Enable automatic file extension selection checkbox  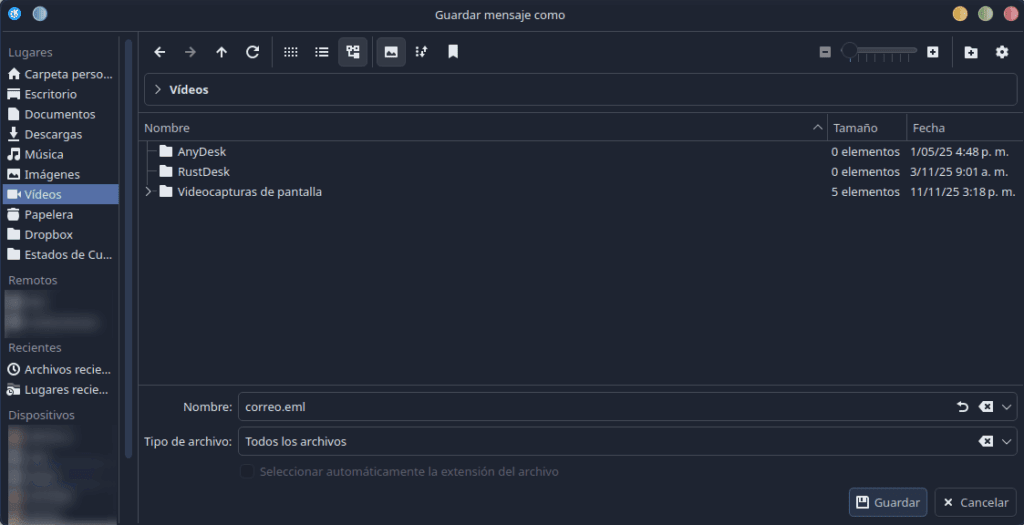point(247,471)
